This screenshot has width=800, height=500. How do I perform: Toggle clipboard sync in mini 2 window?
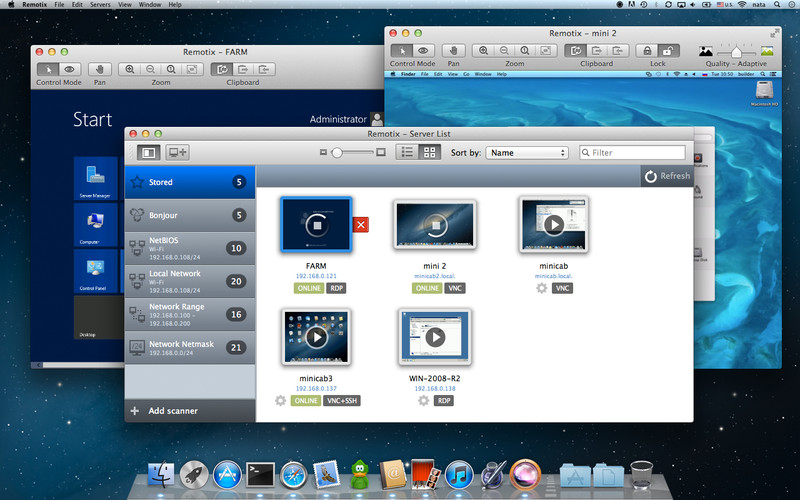576,51
